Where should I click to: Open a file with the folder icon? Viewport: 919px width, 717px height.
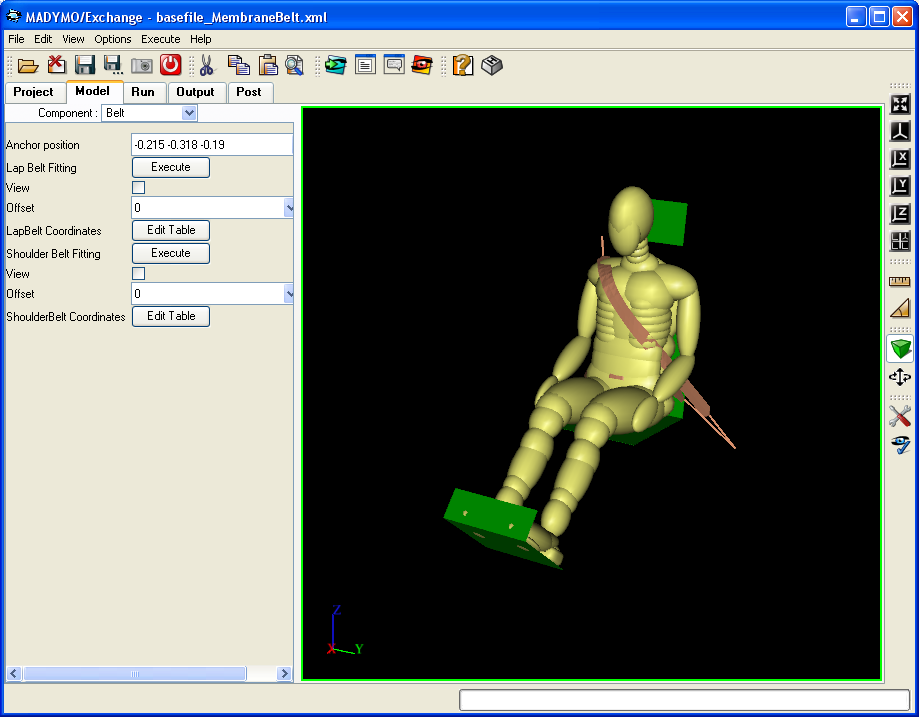28,65
